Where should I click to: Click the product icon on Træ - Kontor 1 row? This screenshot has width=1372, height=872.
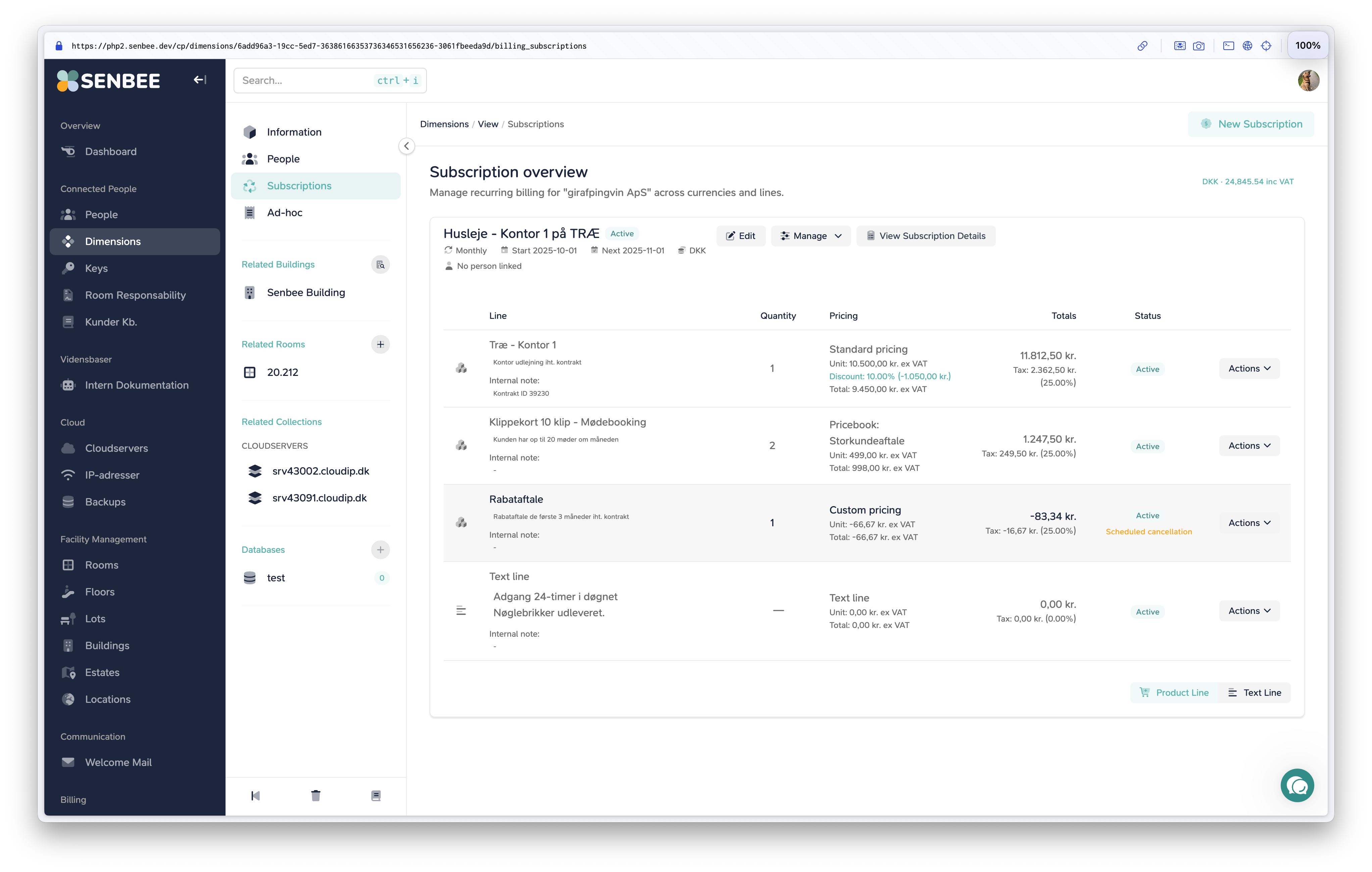pos(461,368)
